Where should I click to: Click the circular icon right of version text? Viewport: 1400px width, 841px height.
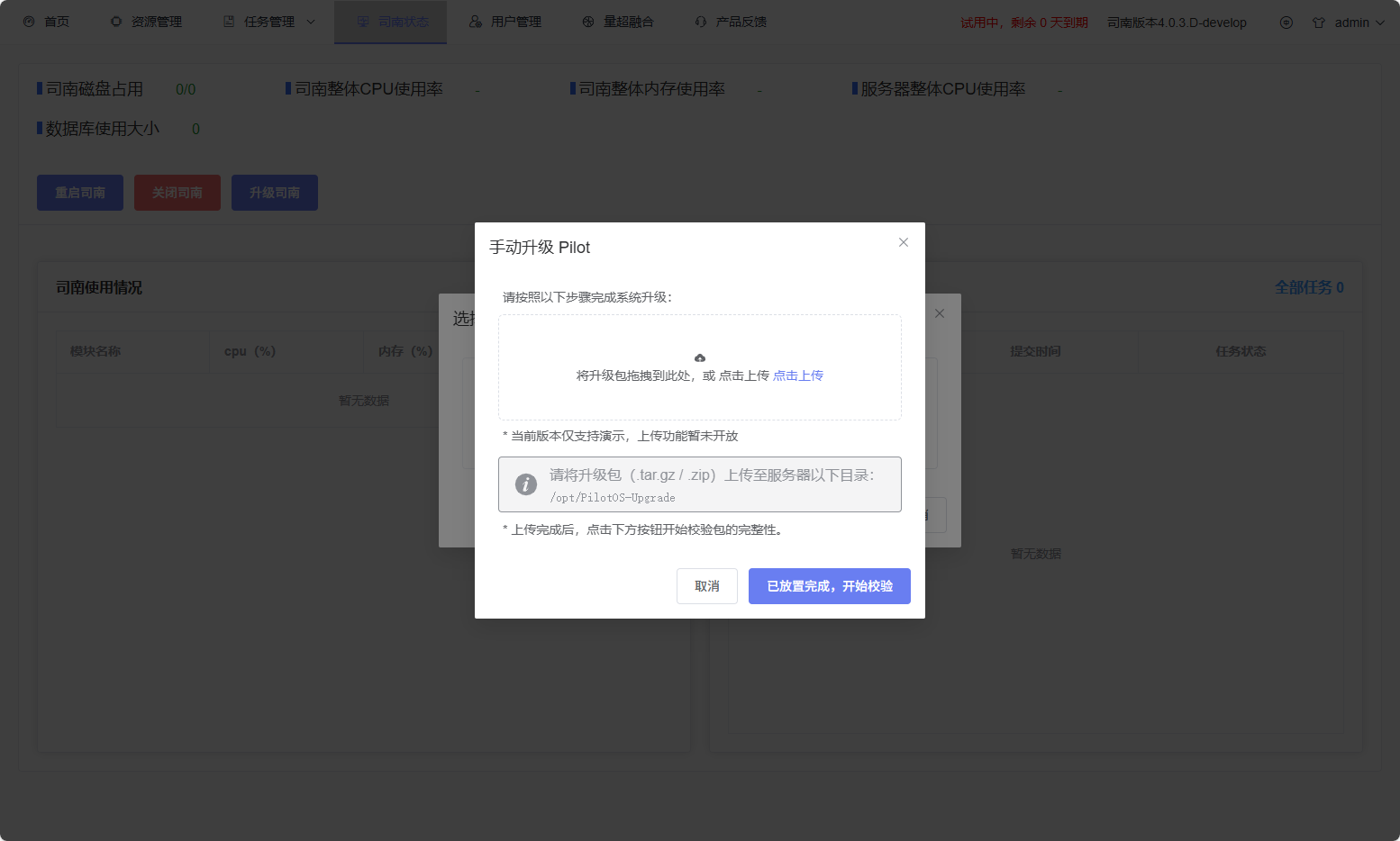1286,23
